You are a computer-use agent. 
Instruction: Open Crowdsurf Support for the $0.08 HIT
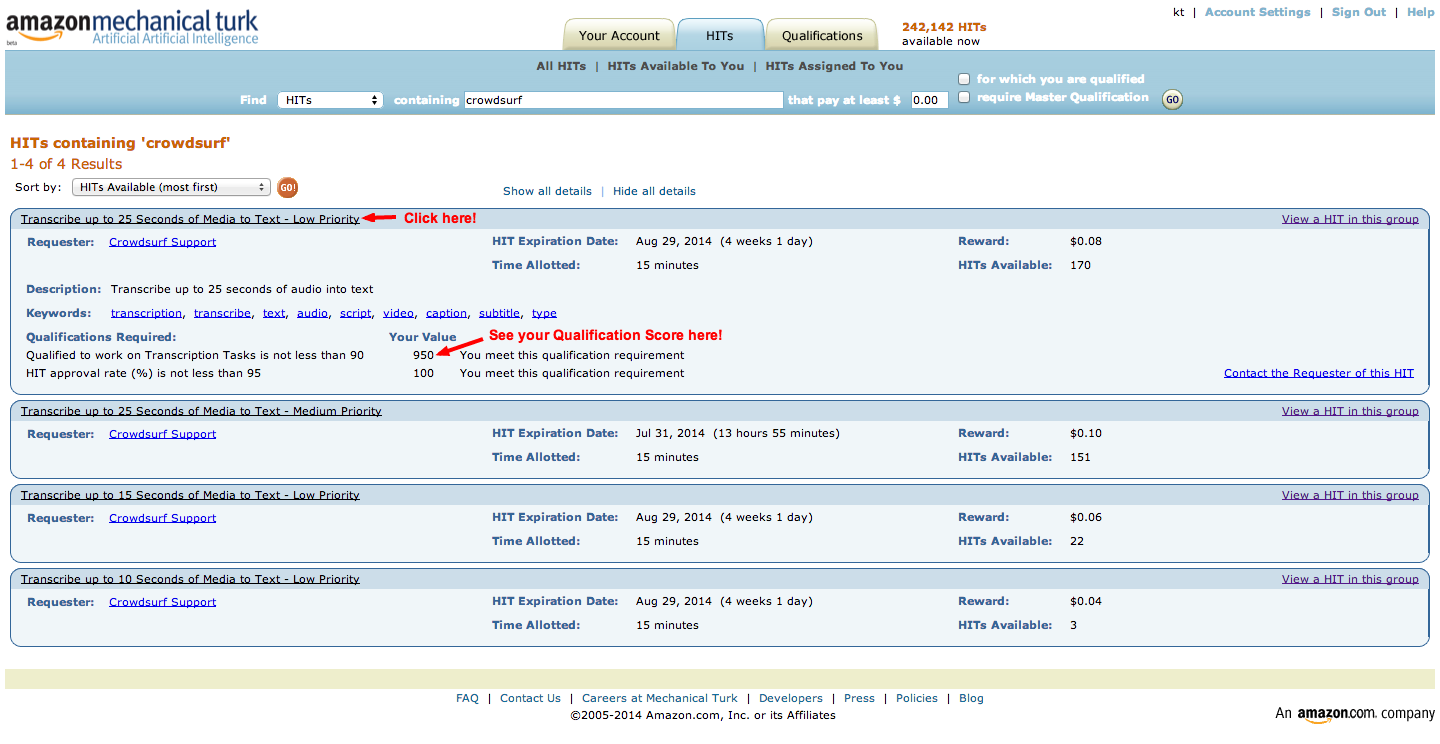162,242
